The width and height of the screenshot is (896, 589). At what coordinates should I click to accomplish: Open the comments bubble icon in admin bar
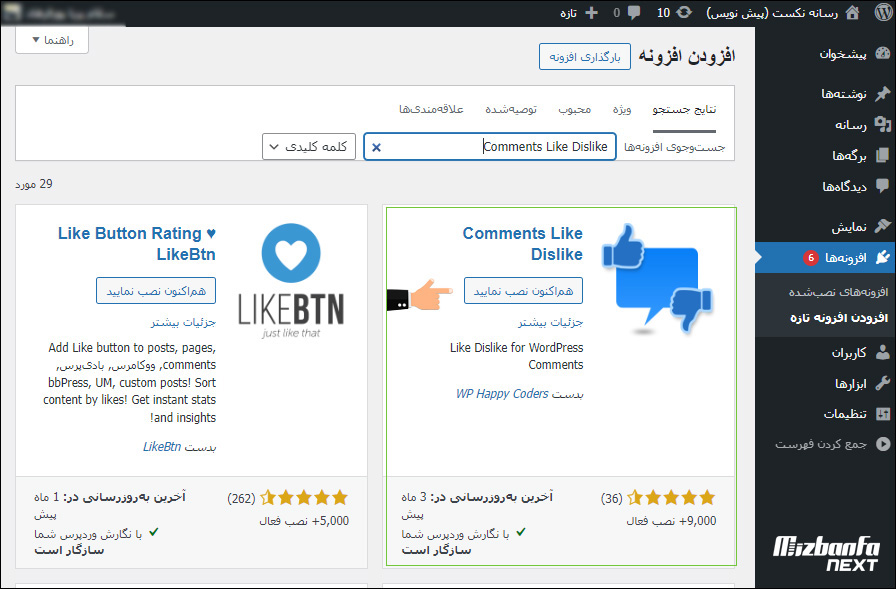point(634,13)
